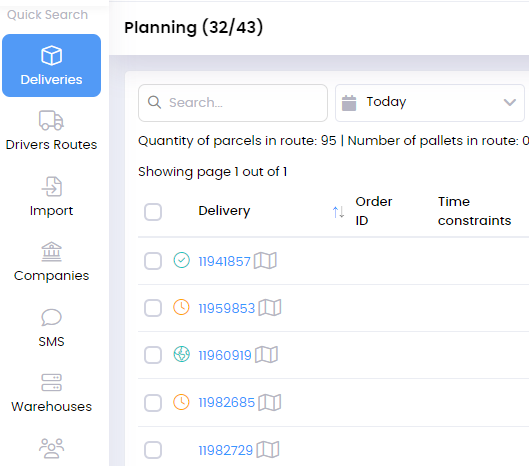Click the Search deliveries input field

point(233,103)
